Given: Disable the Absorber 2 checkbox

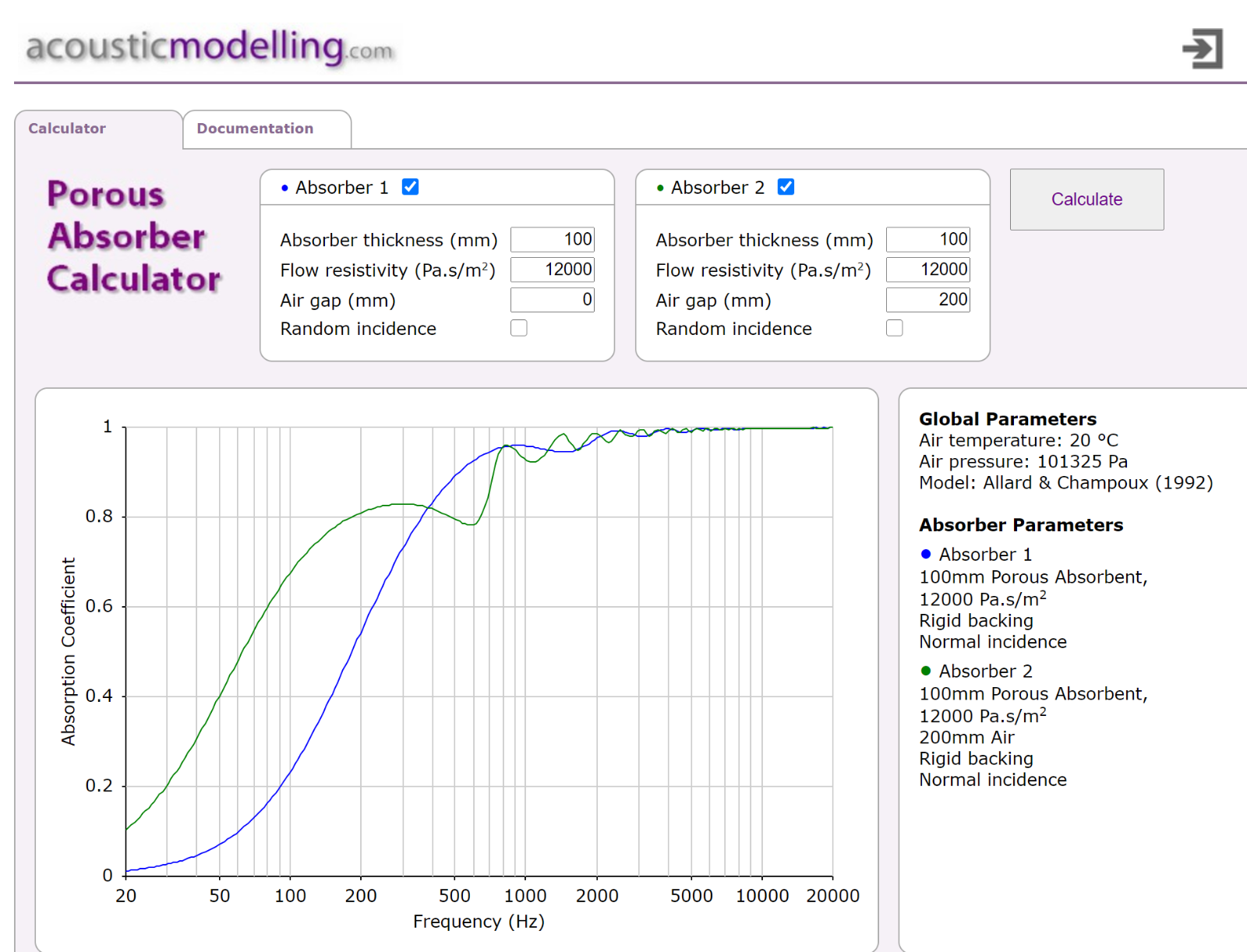Looking at the screenshot, I should coord(786,187).
